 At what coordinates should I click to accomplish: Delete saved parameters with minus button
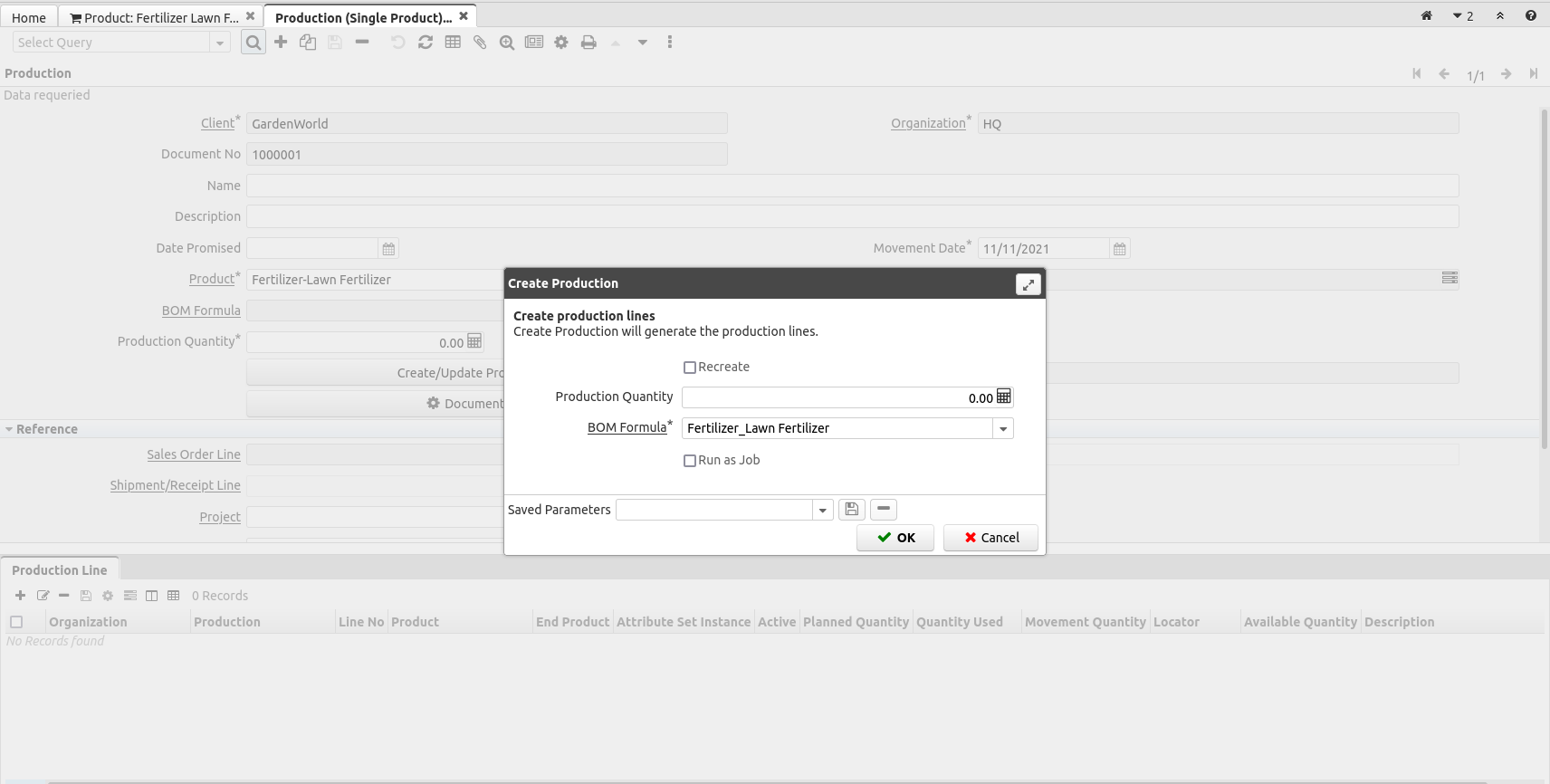coord(884,510)
